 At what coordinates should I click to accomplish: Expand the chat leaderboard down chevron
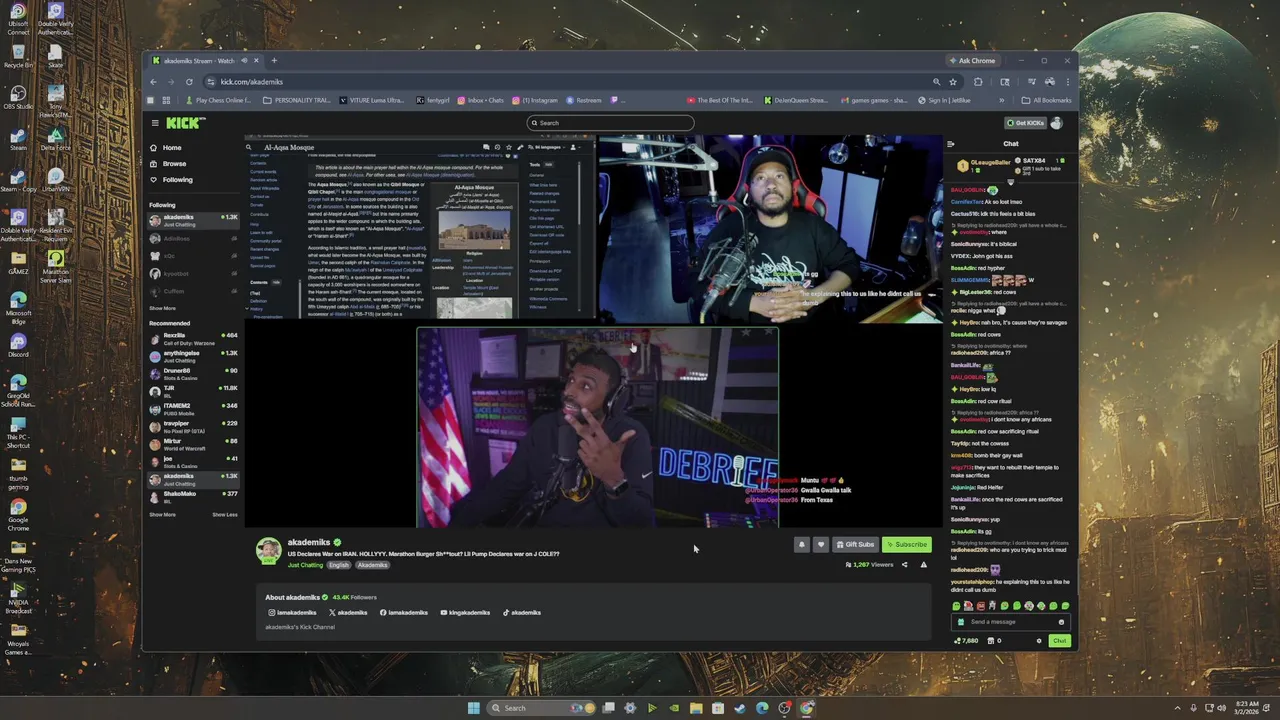(1010, 182)
